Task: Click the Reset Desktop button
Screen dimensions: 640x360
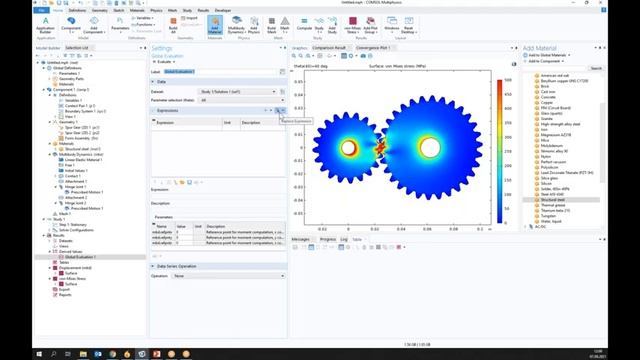Action: [x=409, y=25]
